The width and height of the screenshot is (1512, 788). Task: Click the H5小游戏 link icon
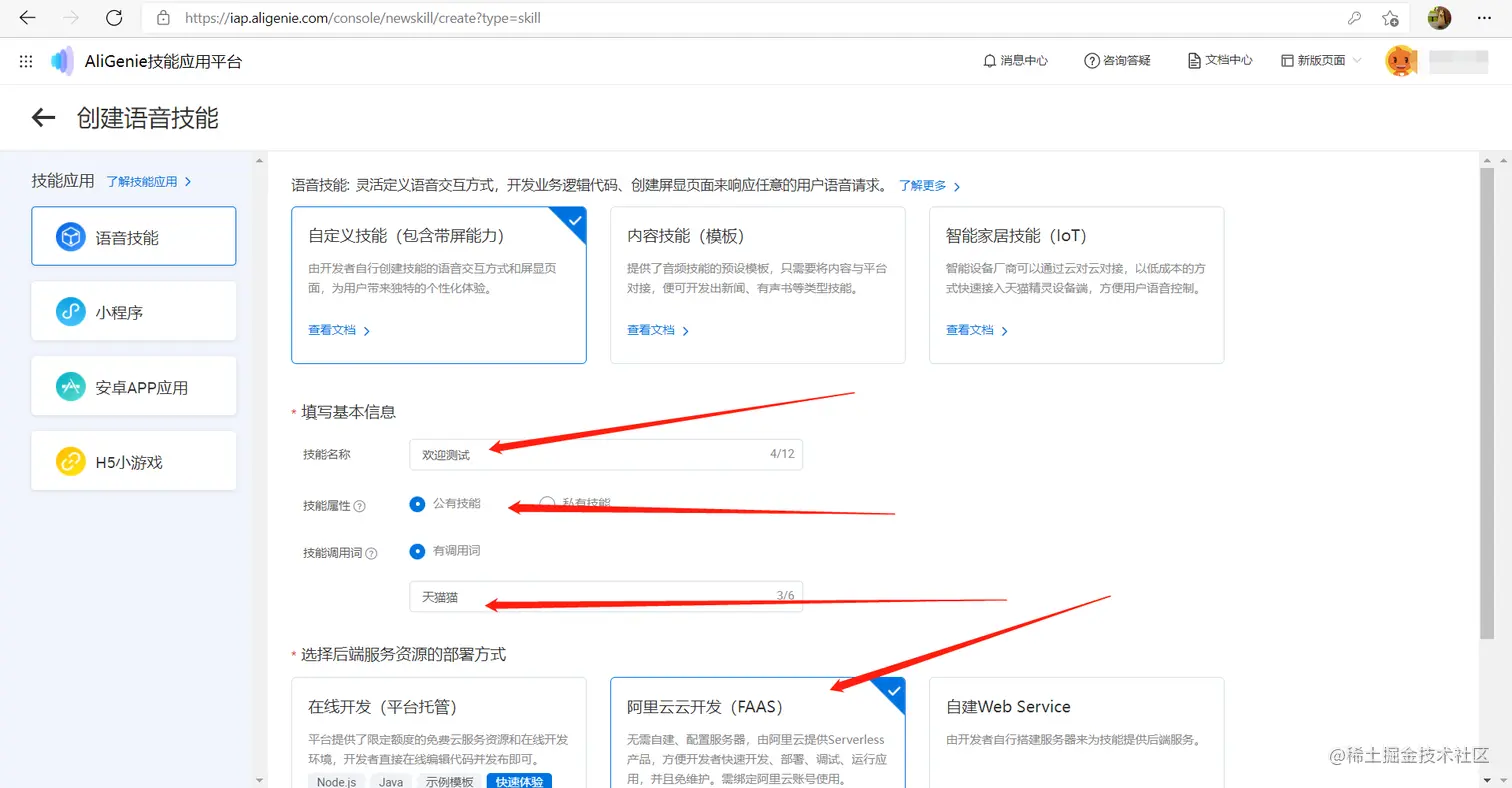[70, 462]
